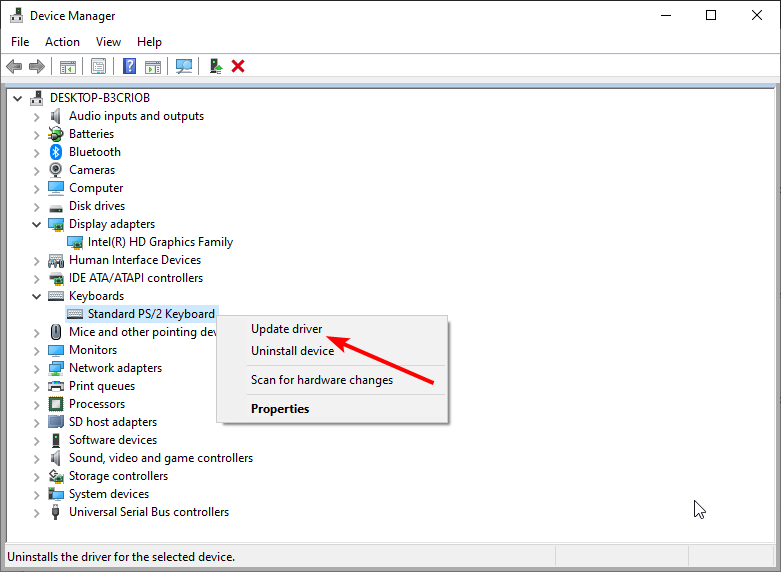Select the Processors label
The width and height of the screenshot is (781, 572).
point(97,404)
